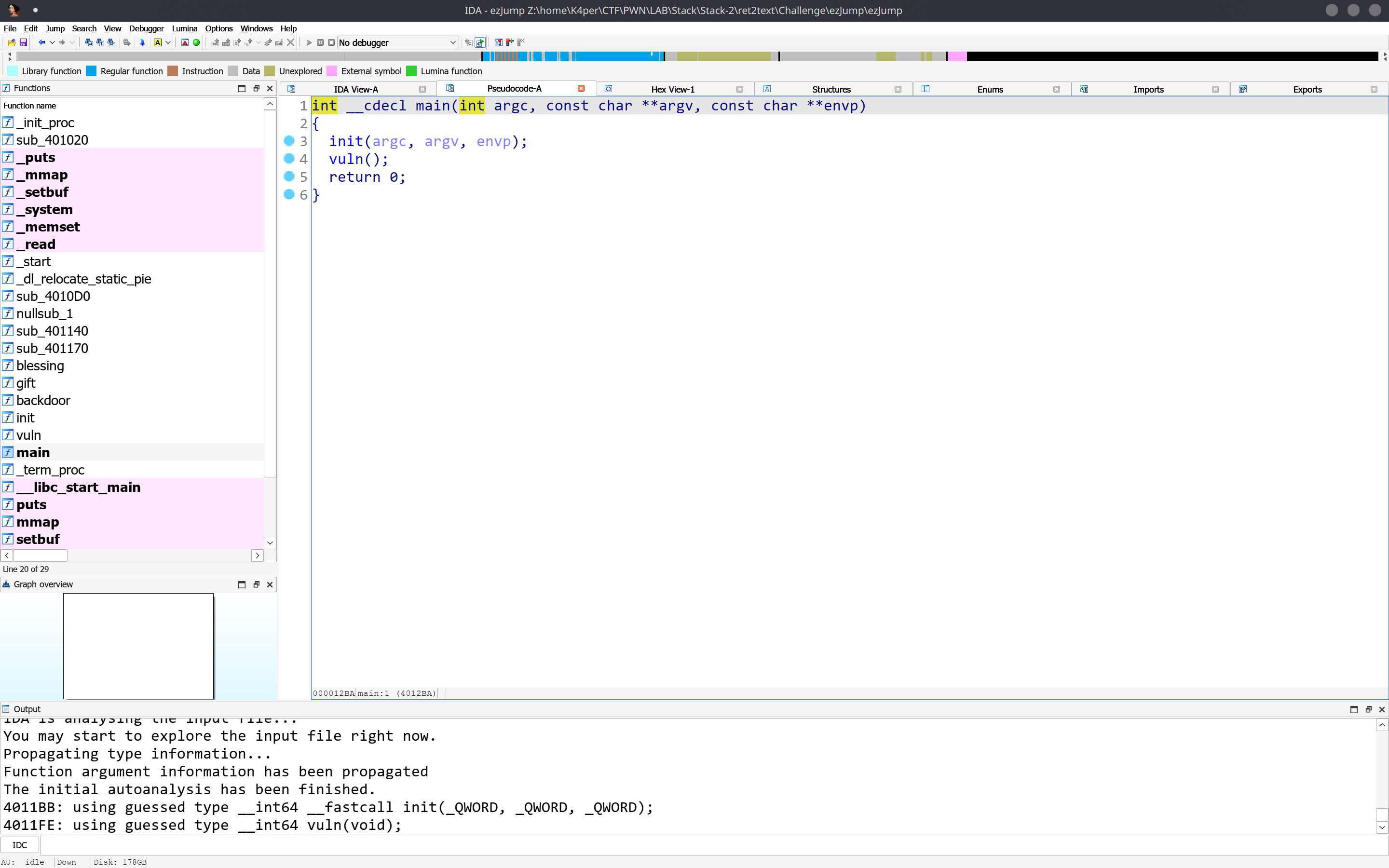Click the IDC button
The image size is (1389, 868).
pyautogui.click(x=19, y=845)
